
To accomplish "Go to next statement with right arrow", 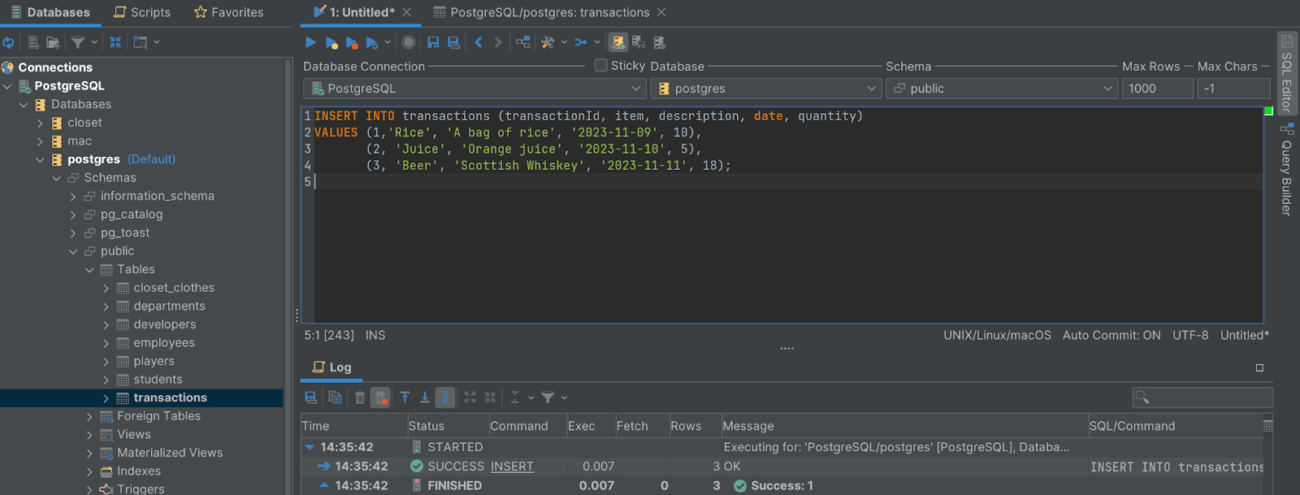I will click(x=498, y=42).
